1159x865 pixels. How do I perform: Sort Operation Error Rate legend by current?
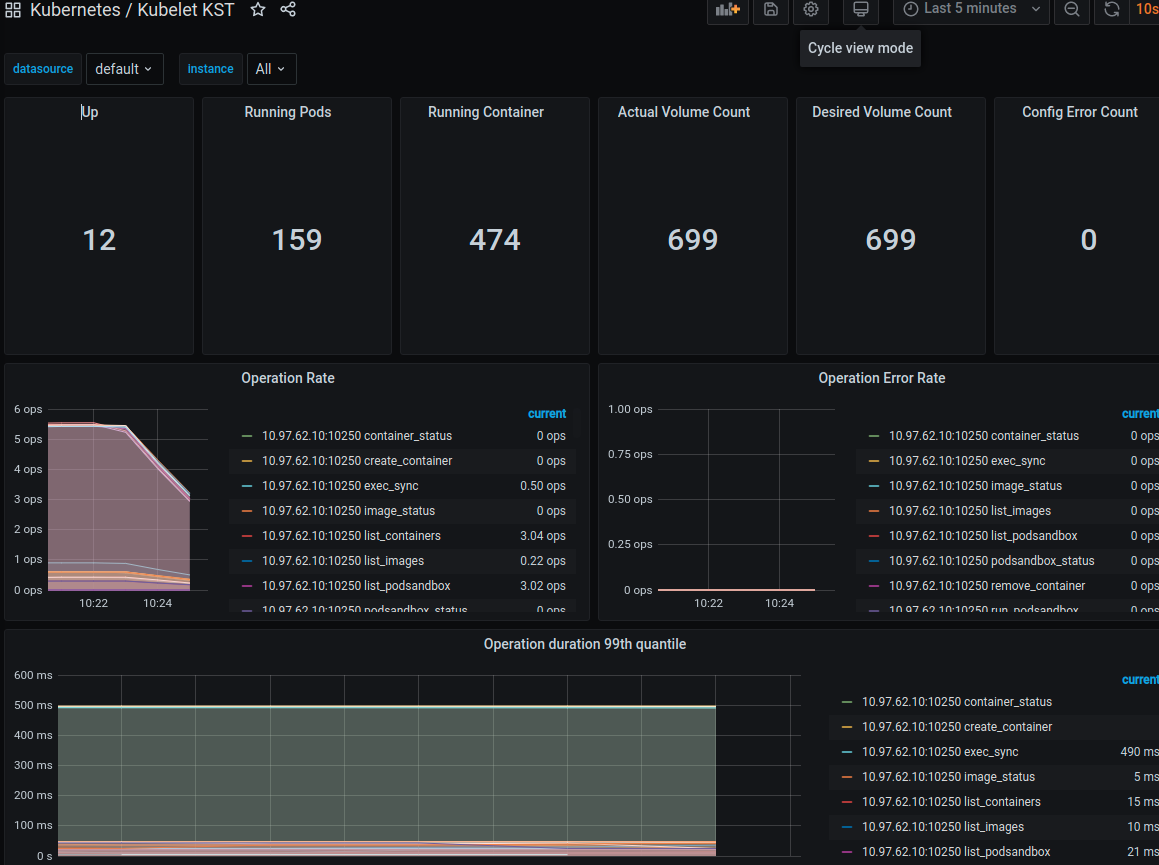click(1140, 413)
